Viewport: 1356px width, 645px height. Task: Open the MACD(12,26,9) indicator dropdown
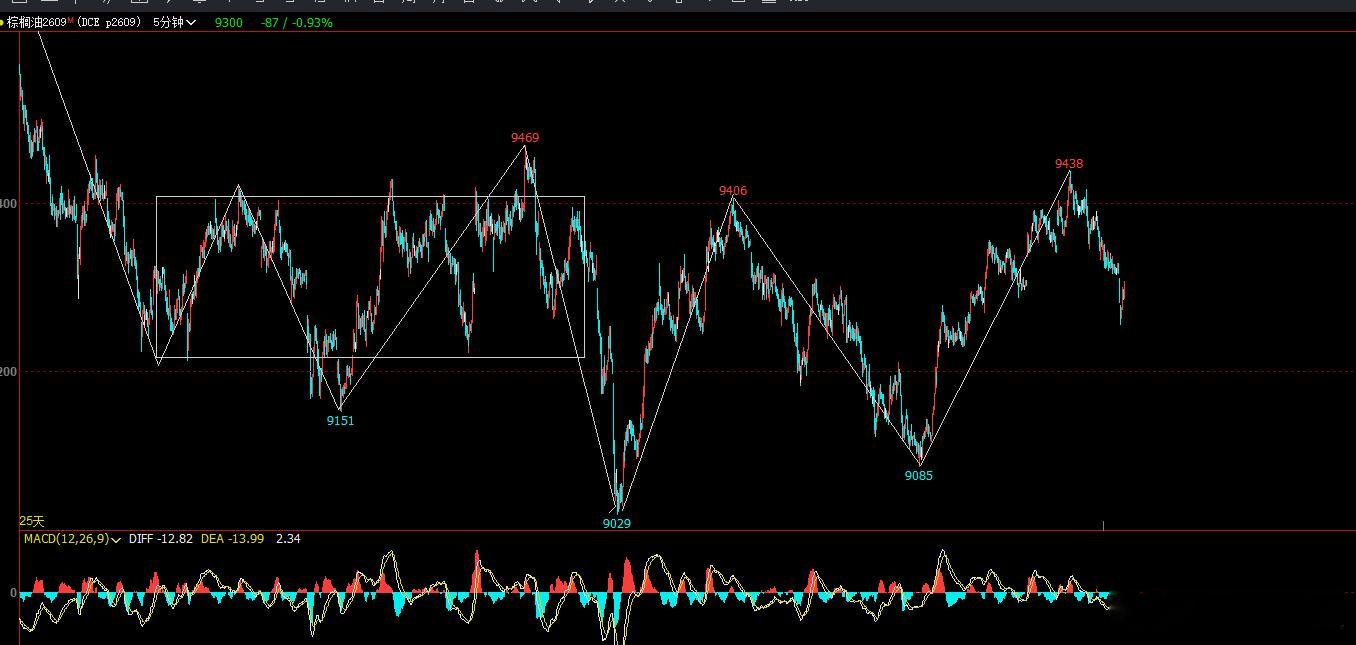[72, 539]
